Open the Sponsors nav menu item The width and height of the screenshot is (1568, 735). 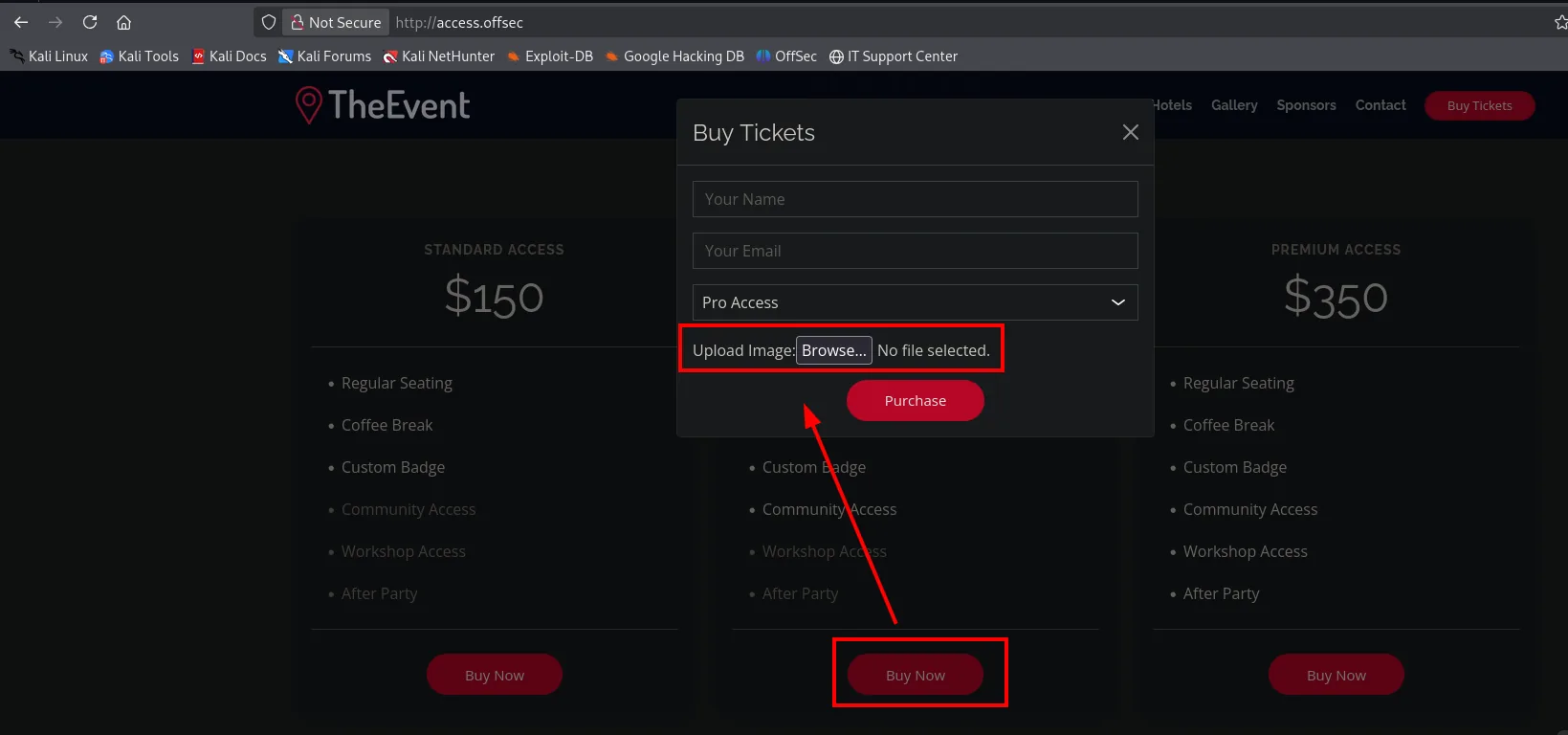pos(1306,105)
